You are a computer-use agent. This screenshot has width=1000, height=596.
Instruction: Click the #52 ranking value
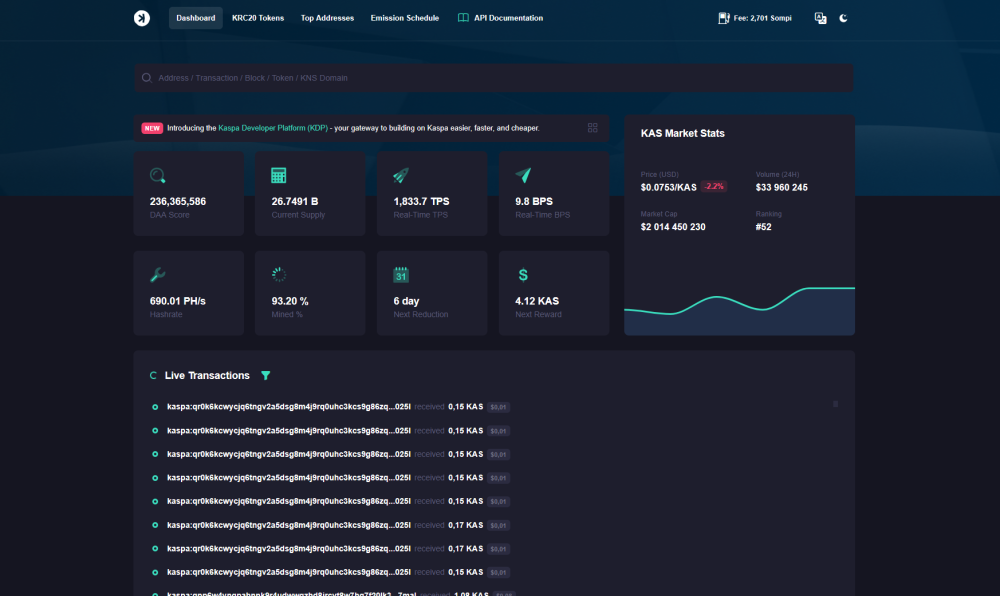click(763, 227)
